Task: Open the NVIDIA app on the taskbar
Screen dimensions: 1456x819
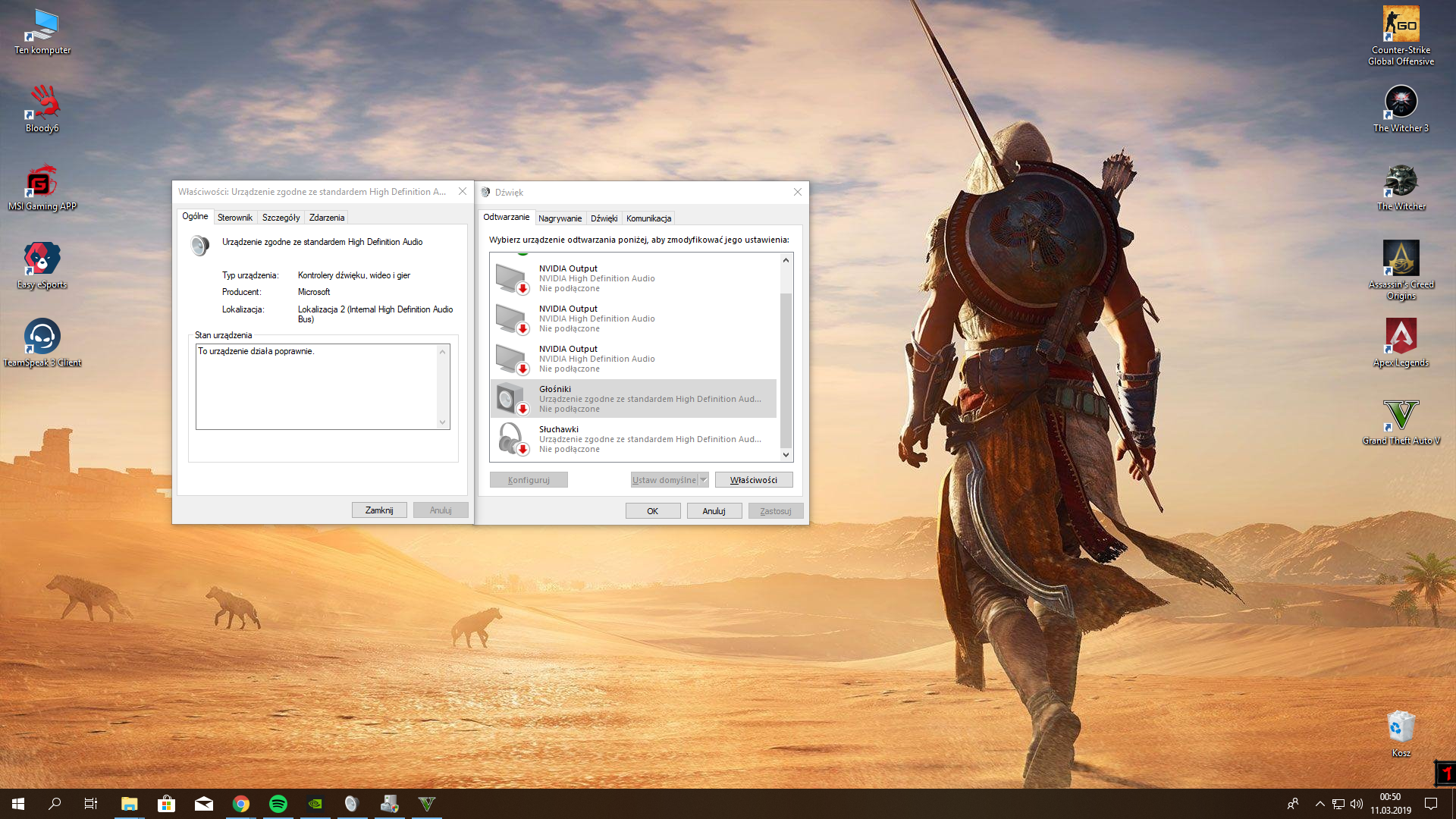Action: [315, 804]
